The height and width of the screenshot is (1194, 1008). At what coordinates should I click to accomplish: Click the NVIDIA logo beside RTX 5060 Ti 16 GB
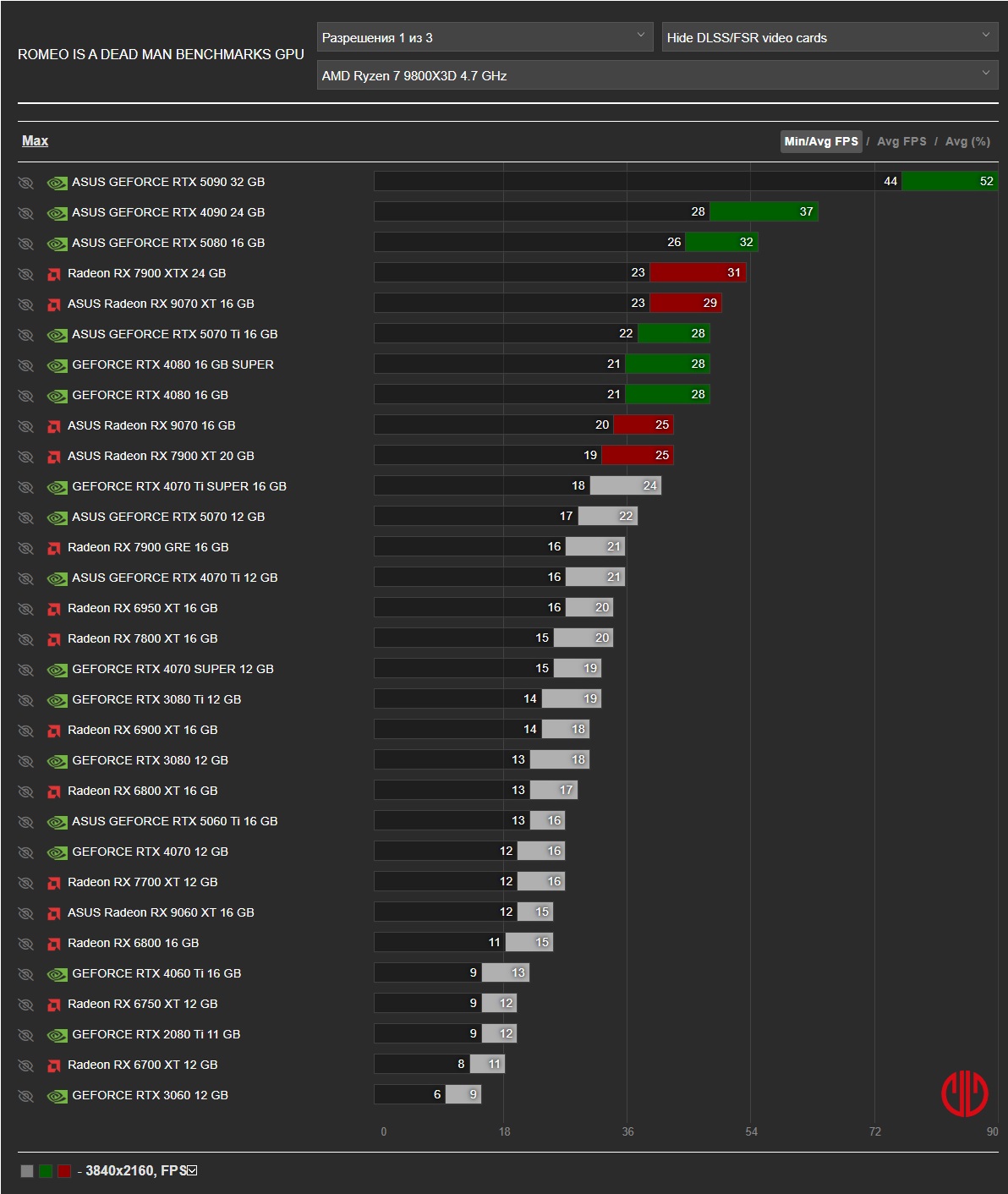57,822
